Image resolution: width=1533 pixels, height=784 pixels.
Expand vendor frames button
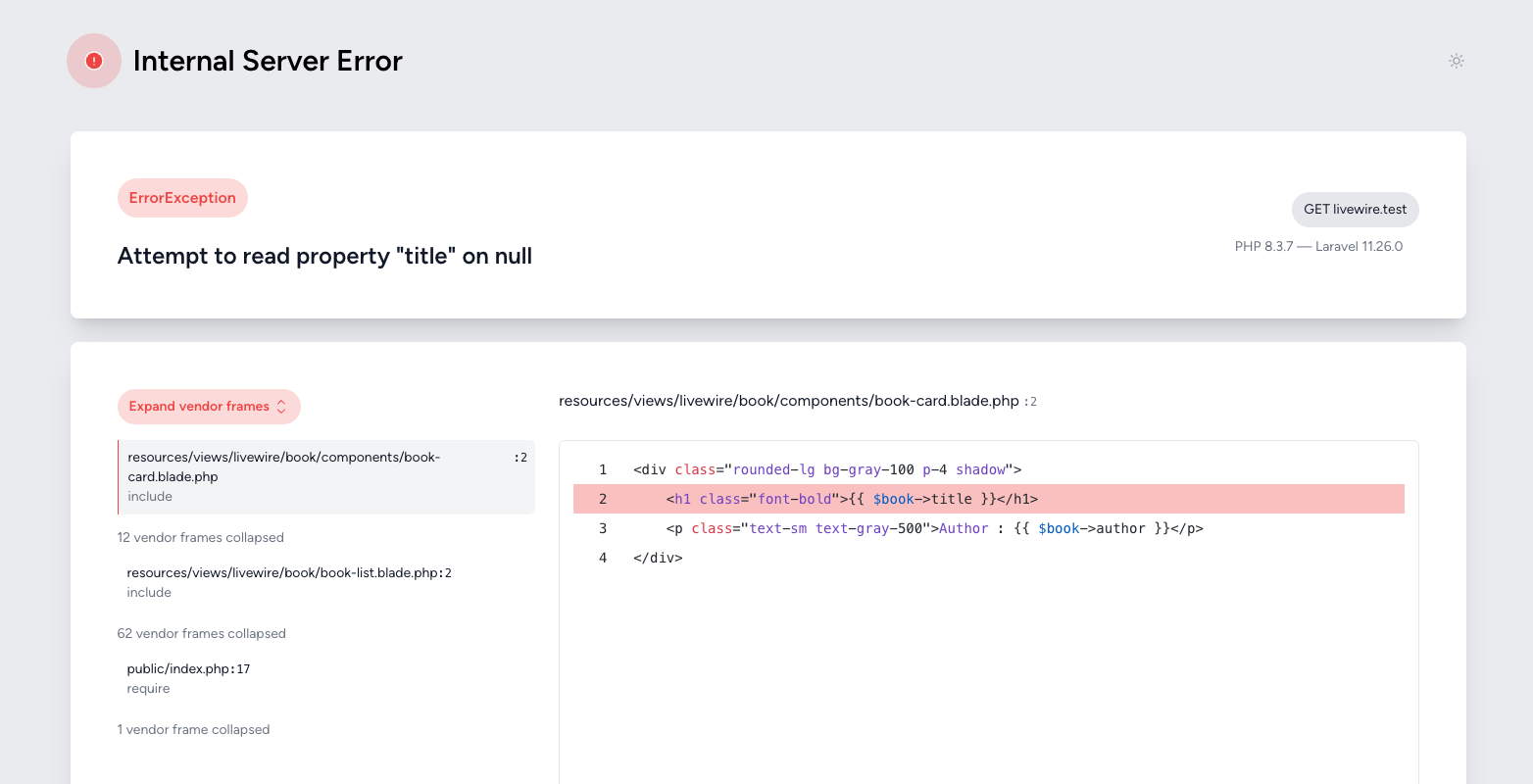(209, 407)
